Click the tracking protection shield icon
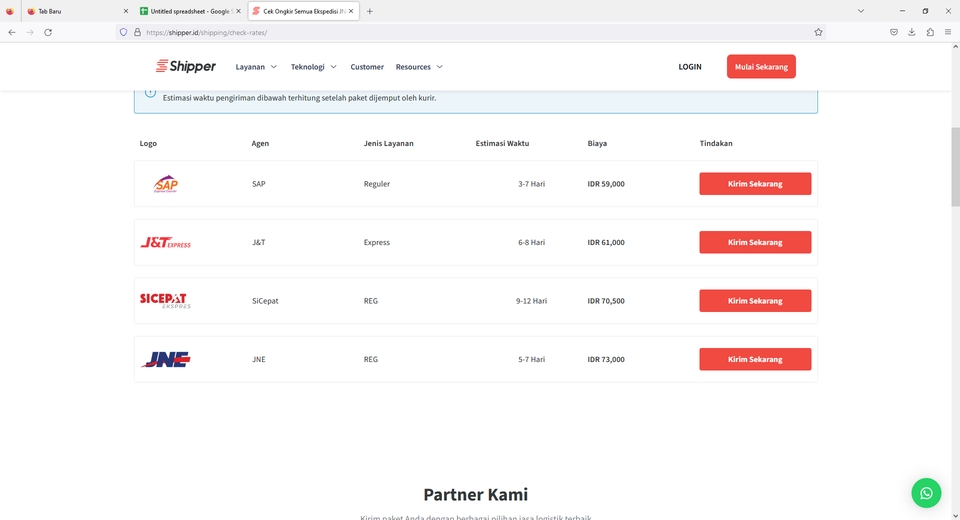 point(123,32)
